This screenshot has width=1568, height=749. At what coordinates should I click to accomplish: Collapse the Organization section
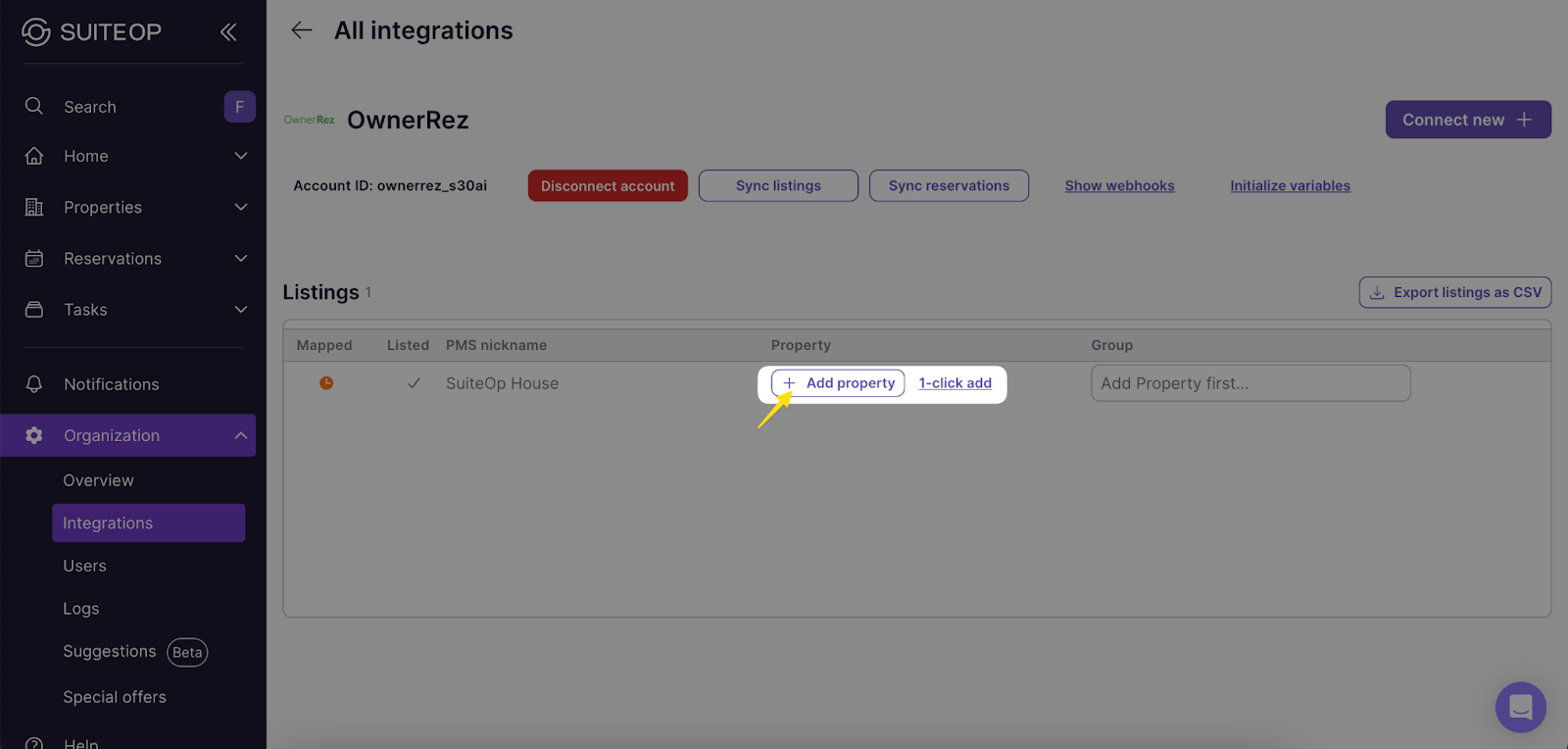pos(241,435)
